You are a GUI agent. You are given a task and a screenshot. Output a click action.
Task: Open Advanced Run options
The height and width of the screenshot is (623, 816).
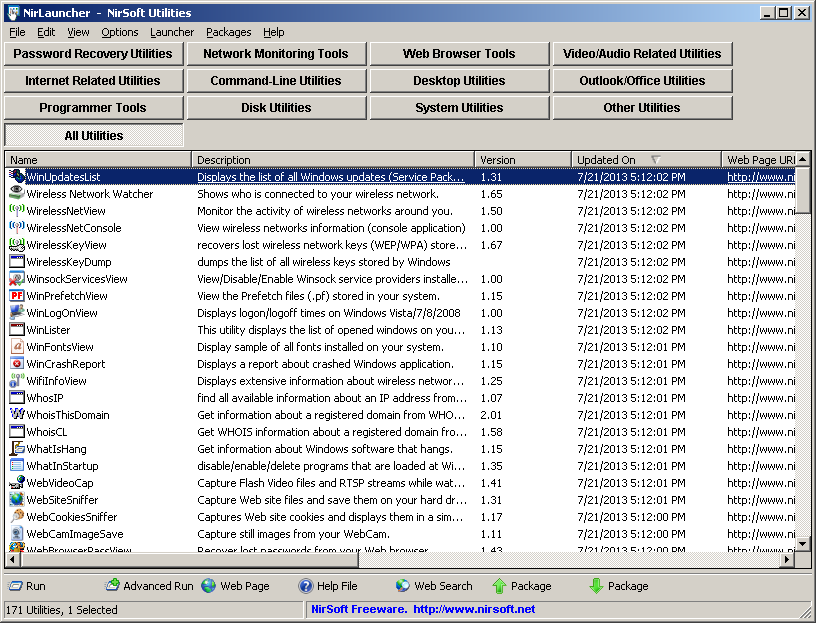(x=149, y=586)
